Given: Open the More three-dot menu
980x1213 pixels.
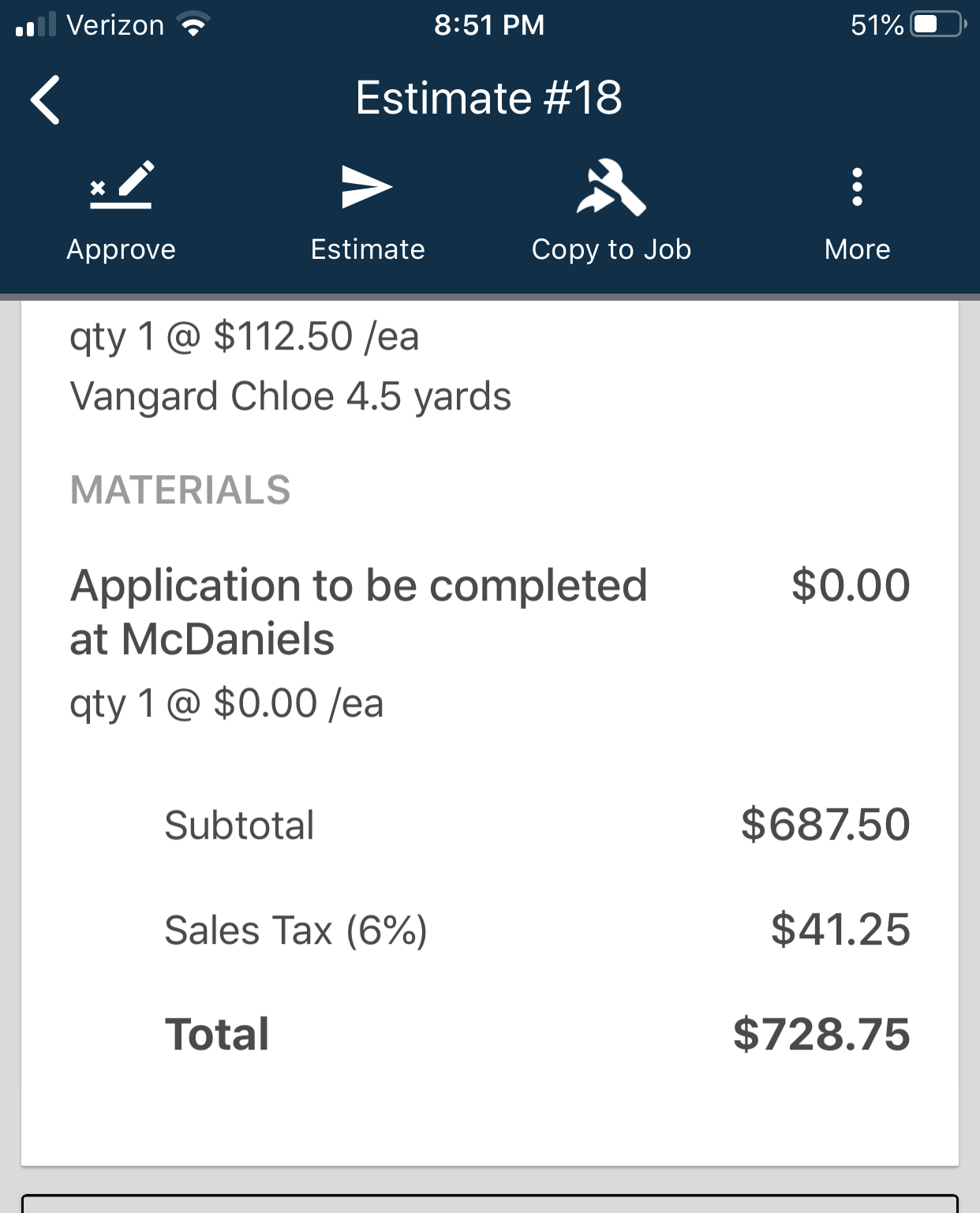Looking at the screenshot, I should (857, 187).
